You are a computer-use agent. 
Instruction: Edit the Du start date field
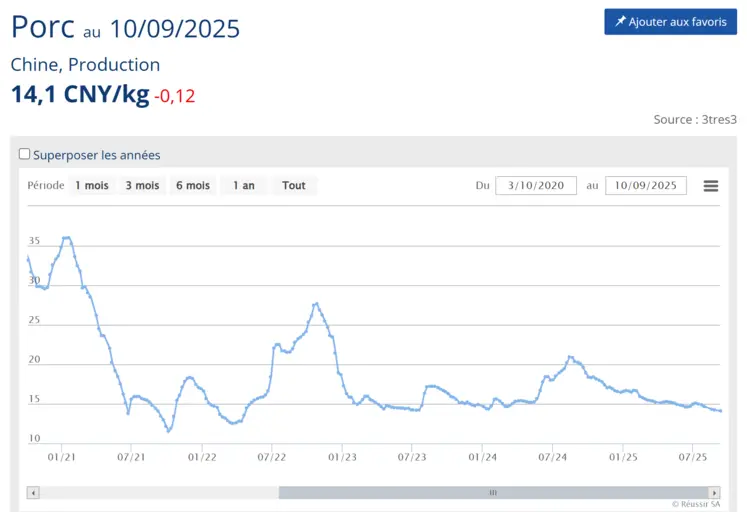pos(536,185)
